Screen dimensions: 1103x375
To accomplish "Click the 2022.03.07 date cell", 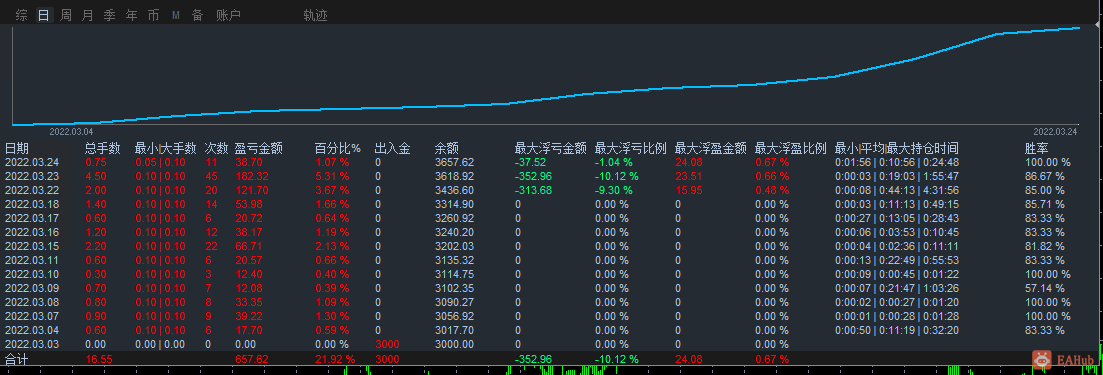I will click(x=32, y=316).
